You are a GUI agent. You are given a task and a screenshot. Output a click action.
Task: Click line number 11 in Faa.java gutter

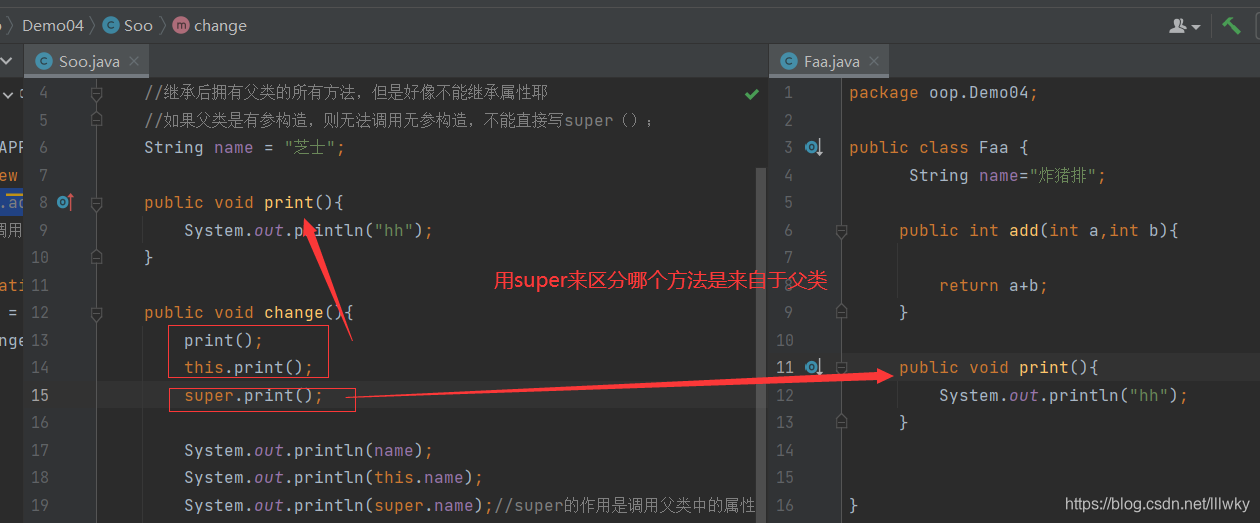tap(785, 367)
